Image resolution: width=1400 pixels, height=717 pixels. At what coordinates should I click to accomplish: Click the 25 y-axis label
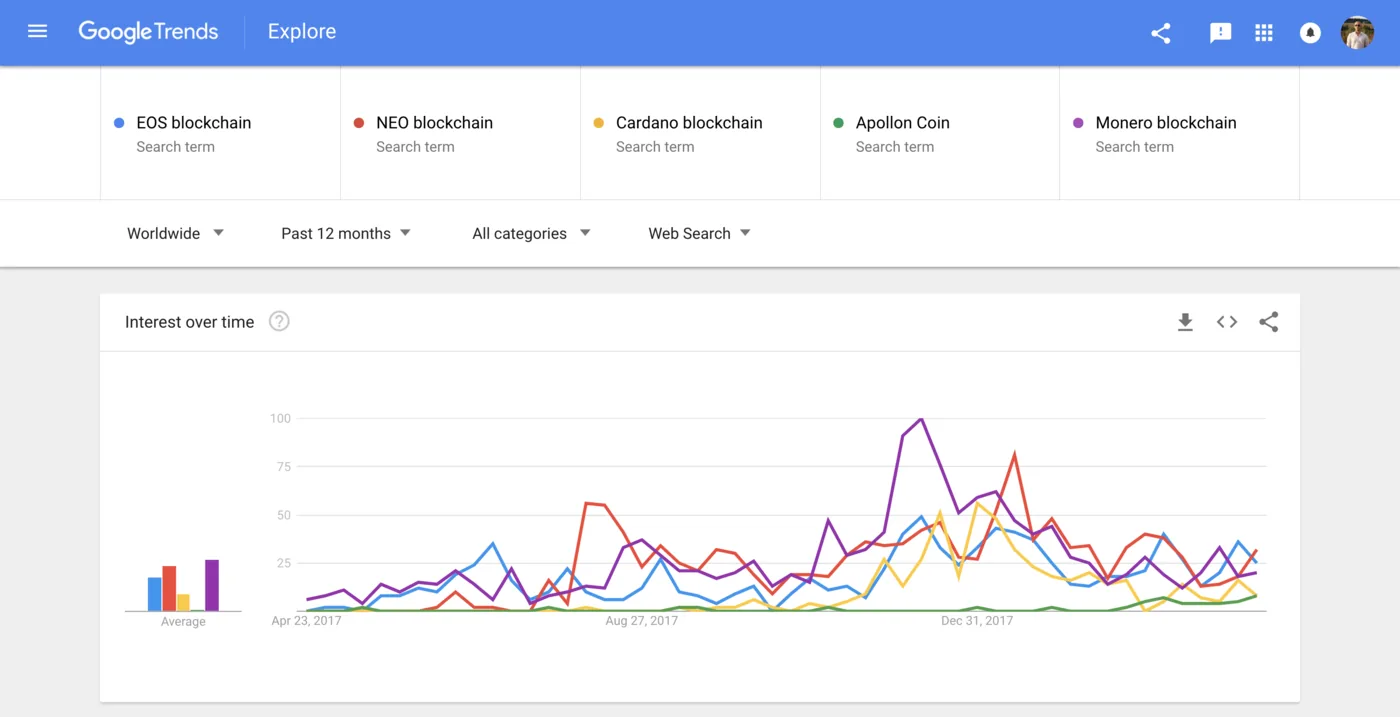[x=283, y=563]
